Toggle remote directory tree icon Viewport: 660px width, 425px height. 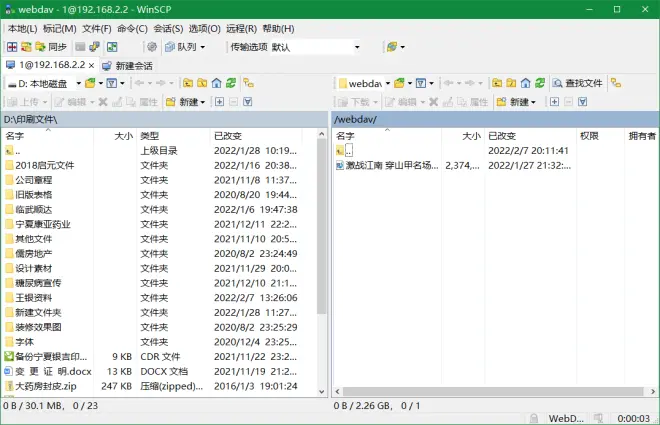click(616, 83)
